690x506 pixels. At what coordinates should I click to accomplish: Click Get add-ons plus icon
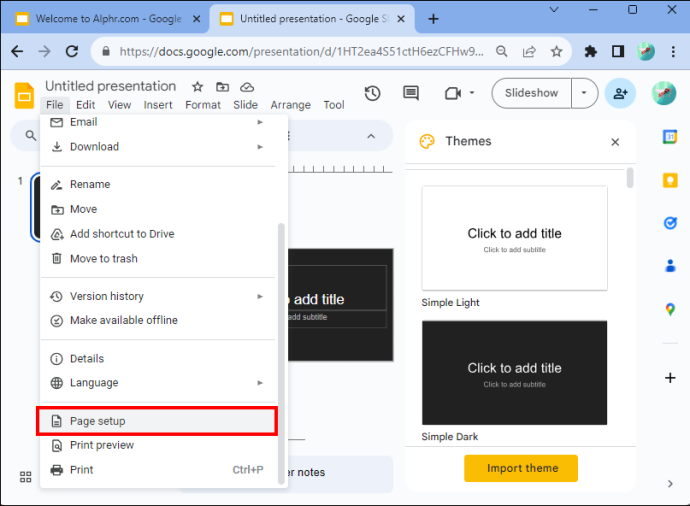[670, 378]
